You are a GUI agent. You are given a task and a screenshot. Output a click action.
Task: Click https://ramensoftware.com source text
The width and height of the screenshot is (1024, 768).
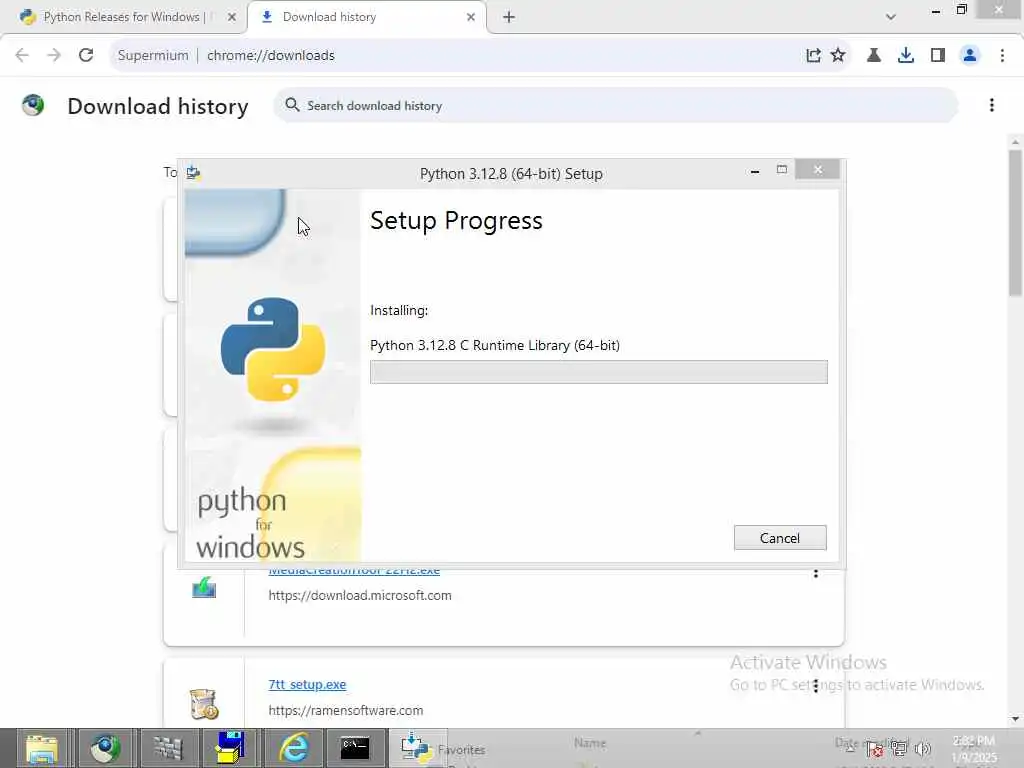click(345, 710)
